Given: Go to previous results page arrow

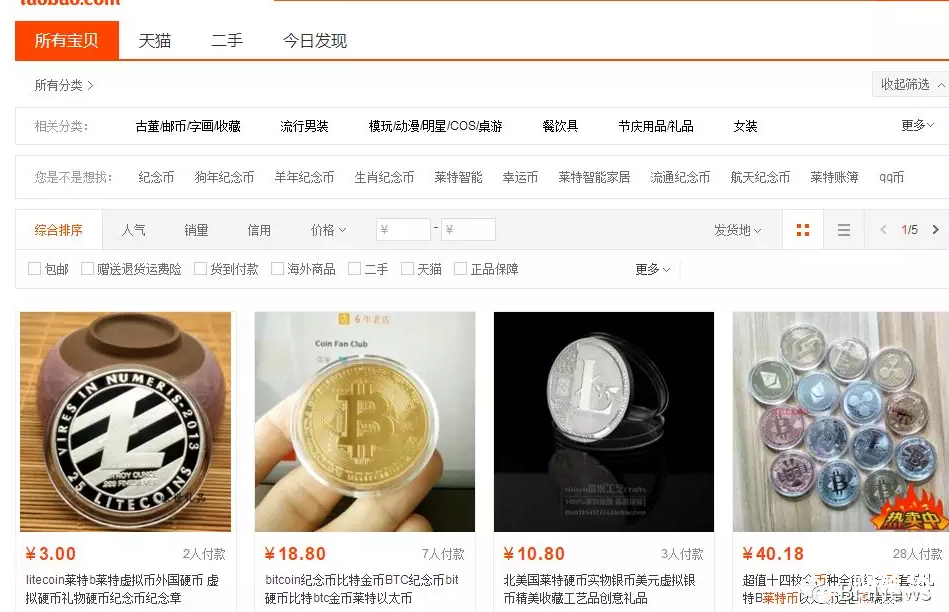Looking at the screenshot, I should pos(883,229).
